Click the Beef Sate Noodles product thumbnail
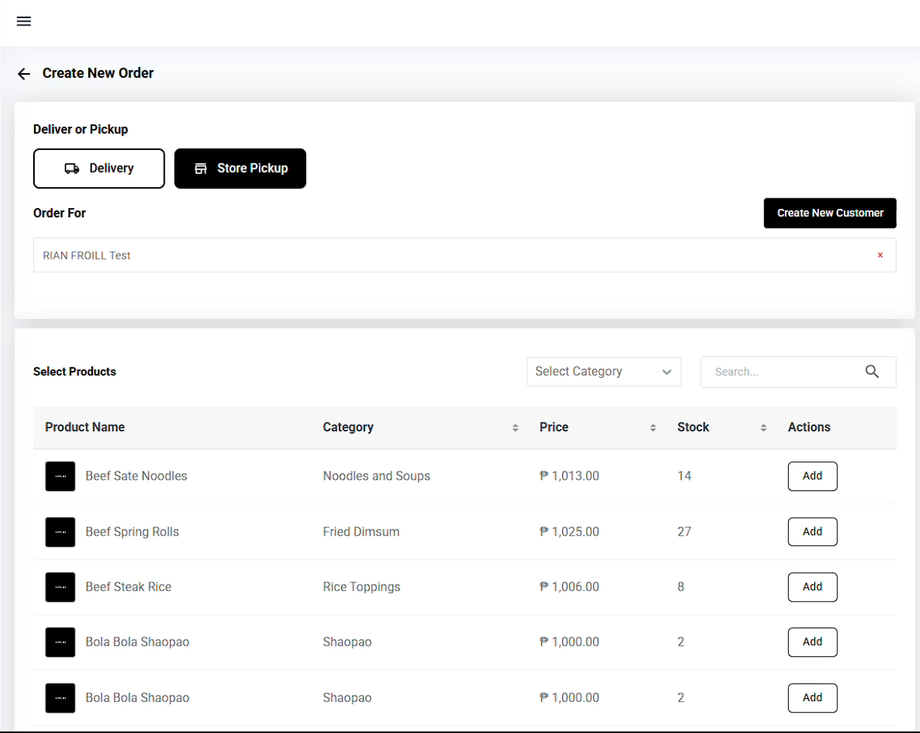The height and width of the screenshot is (733, 920). (60, 476)
